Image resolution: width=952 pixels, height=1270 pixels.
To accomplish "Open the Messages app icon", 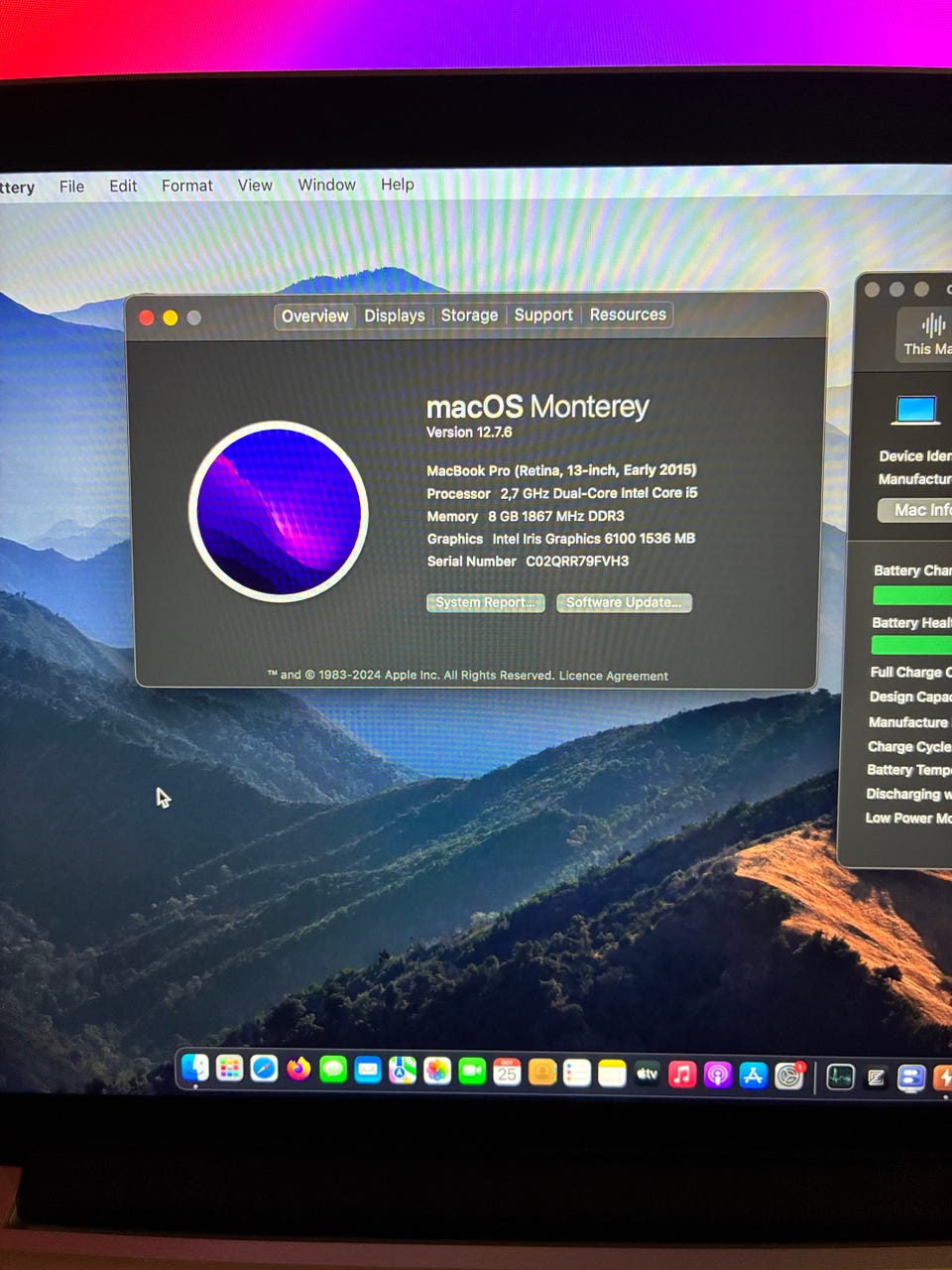I will pyautogui.click(x=333, y=1070).
